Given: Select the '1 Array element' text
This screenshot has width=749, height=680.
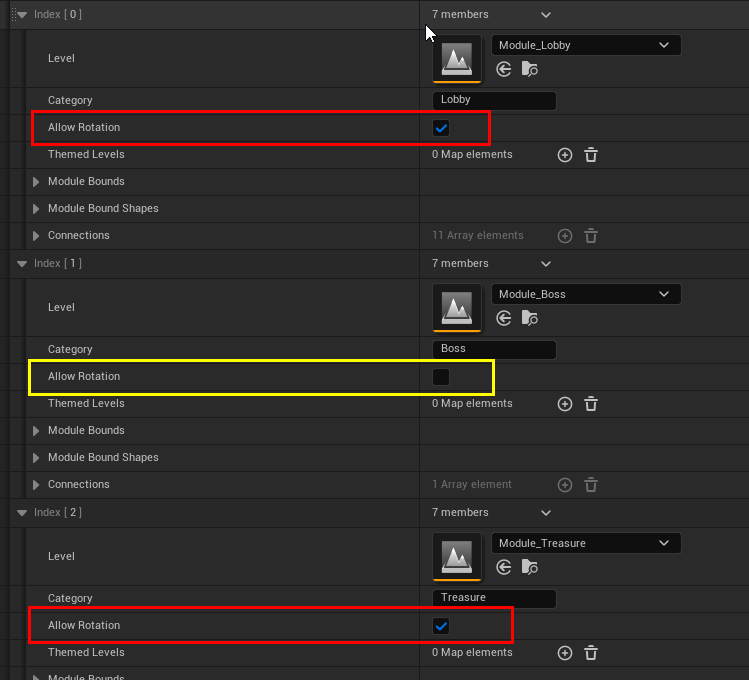Looking at the screenshot, I should pos(471,484).
